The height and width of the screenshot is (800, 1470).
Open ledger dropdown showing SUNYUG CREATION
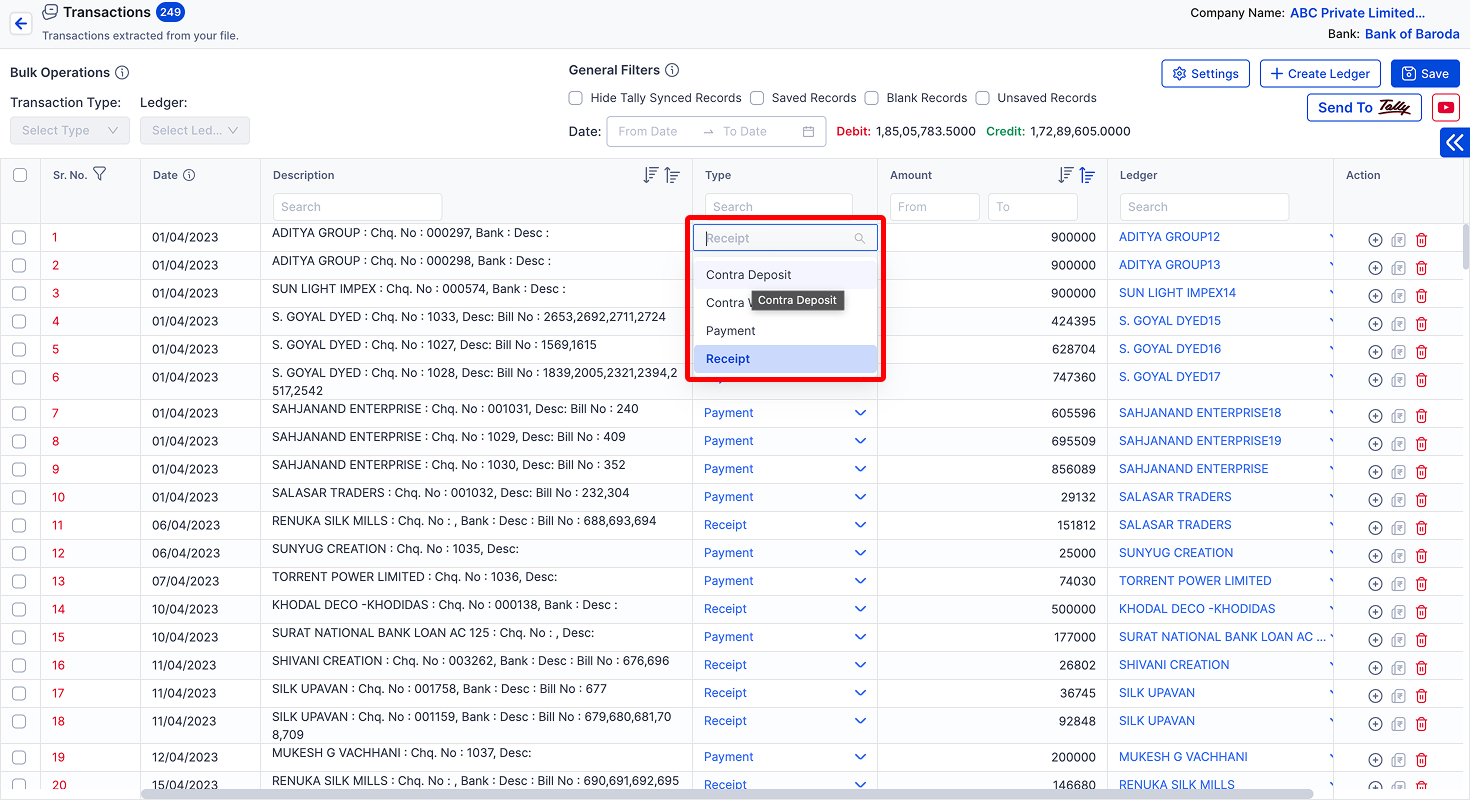pos(1225,553)
